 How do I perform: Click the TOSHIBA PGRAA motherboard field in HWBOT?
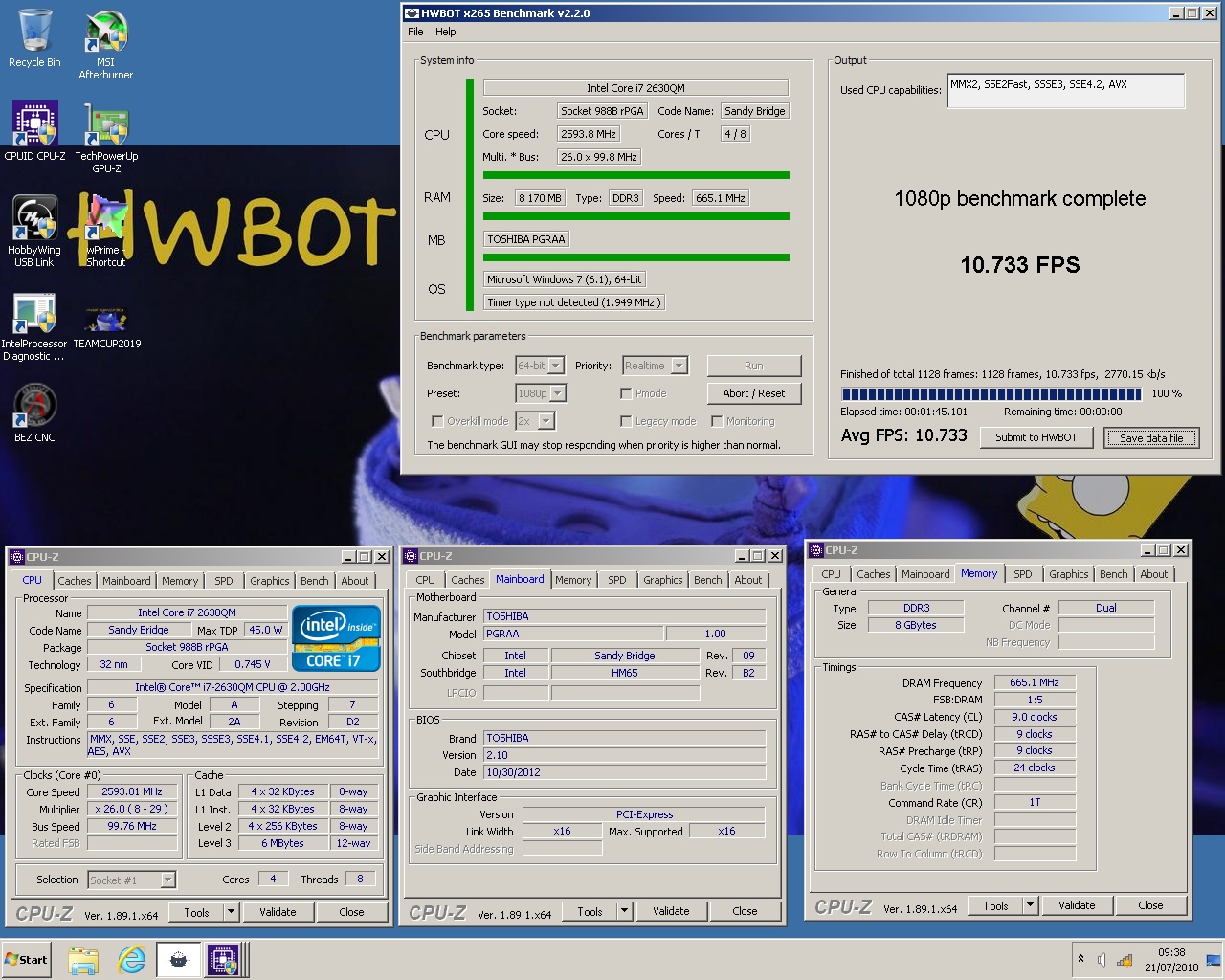(x=527, y=239)
